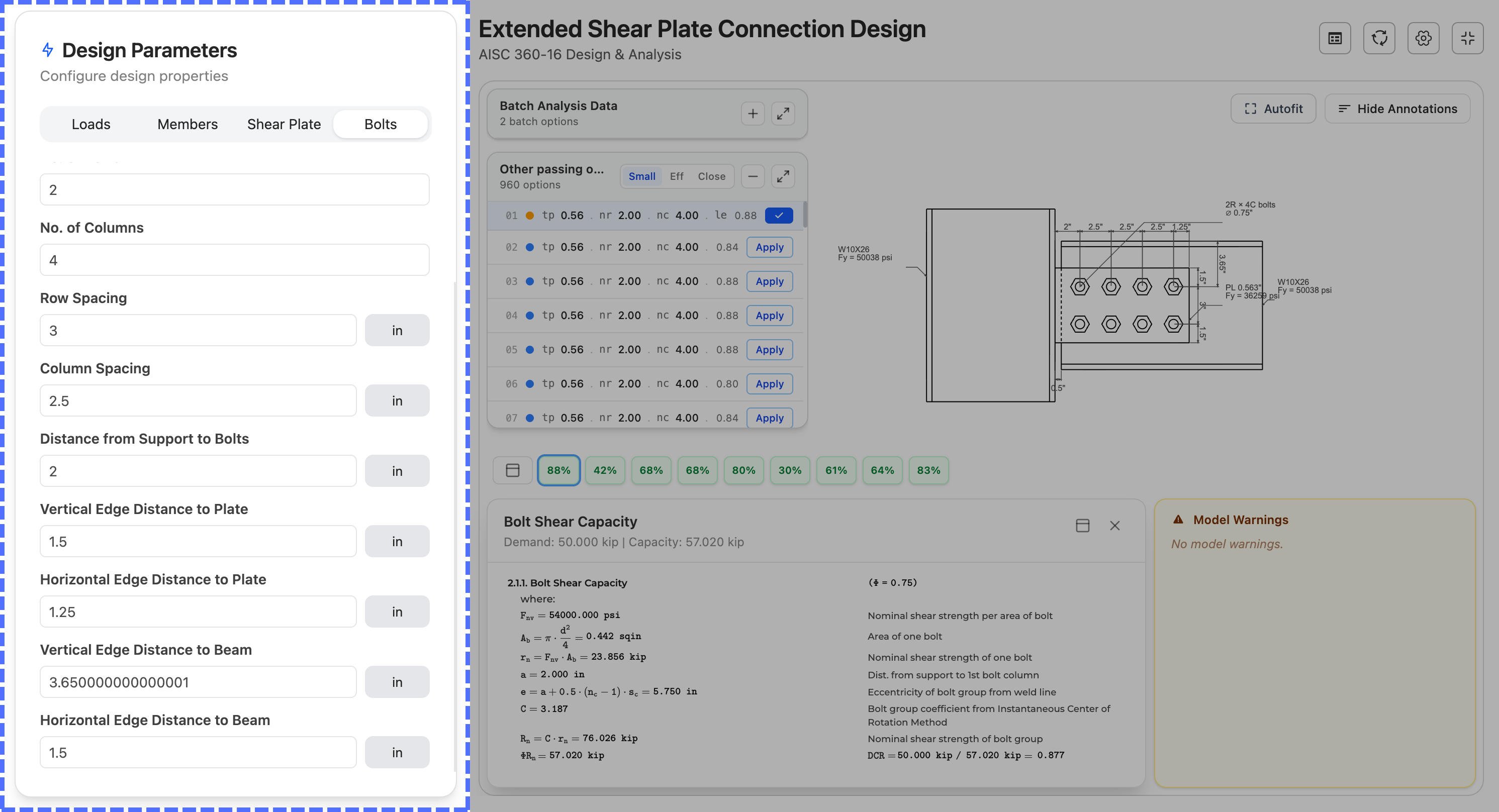Click Hide Annotations button
Viewport: 1499px width, 812px height.
1397,109
